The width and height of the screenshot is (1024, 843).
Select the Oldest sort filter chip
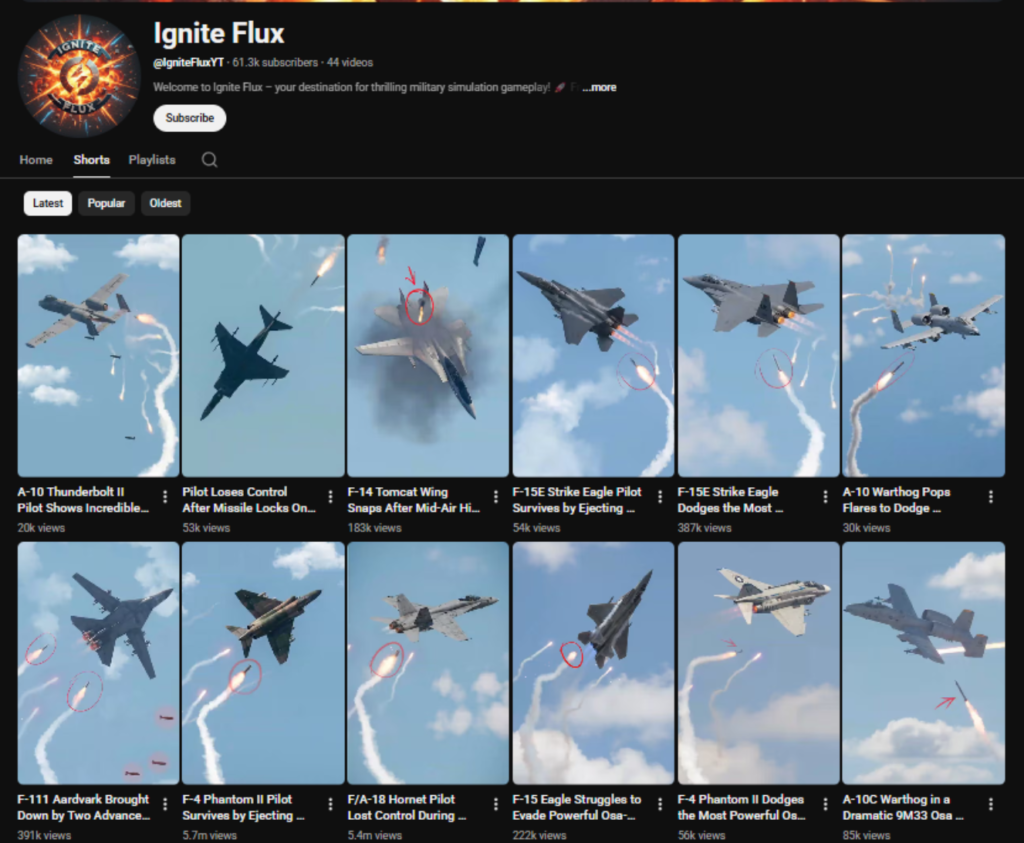(x=165, y=203)
